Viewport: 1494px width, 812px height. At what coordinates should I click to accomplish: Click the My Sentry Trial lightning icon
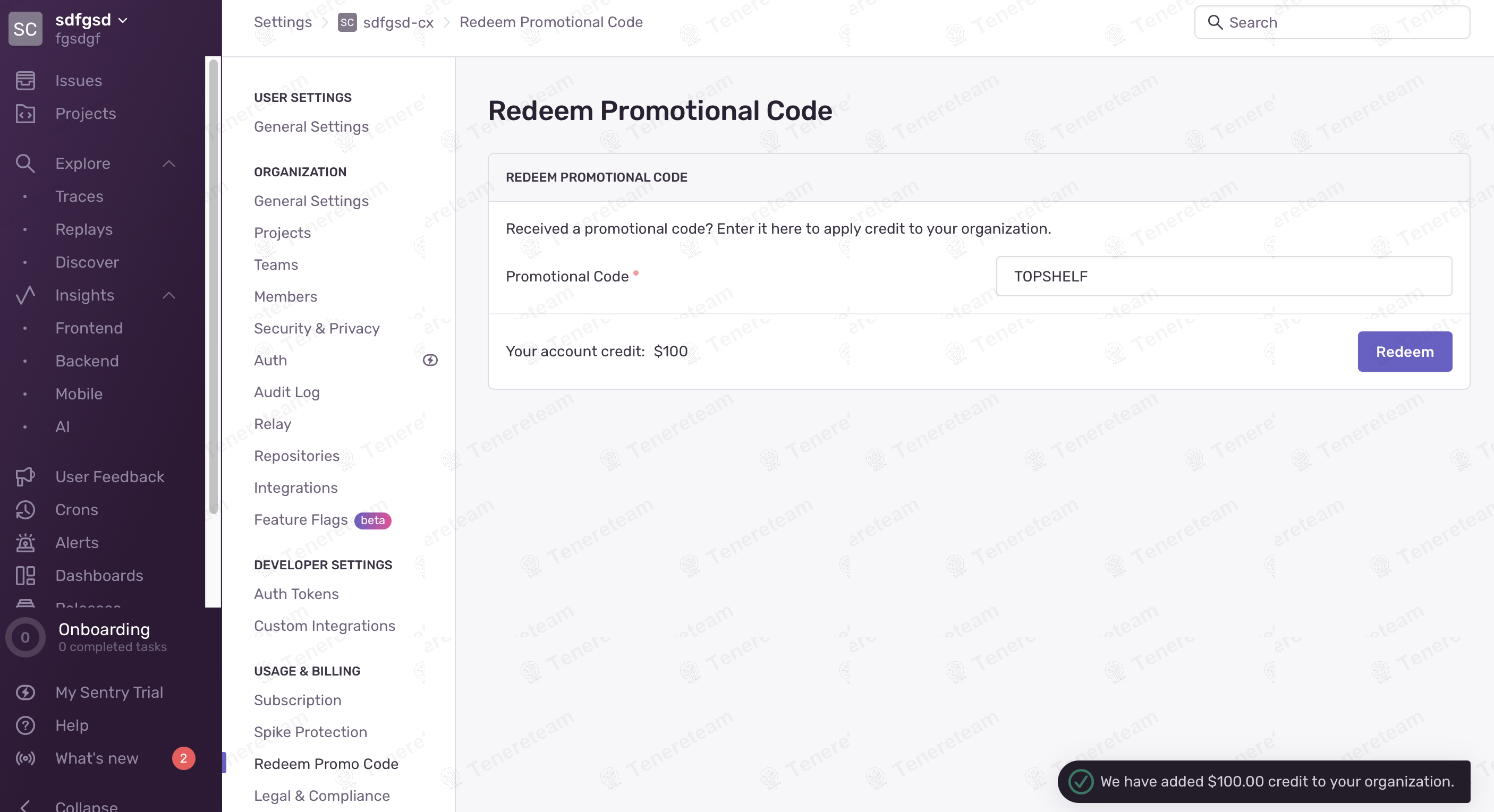25,692
